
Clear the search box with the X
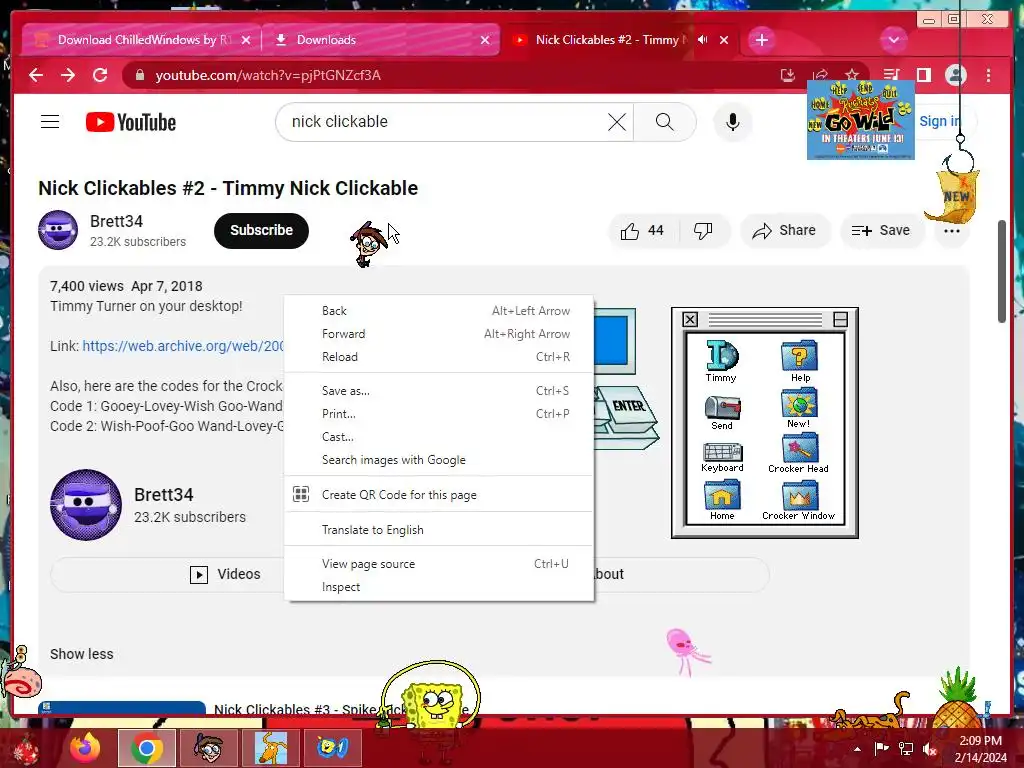point(616,122)
